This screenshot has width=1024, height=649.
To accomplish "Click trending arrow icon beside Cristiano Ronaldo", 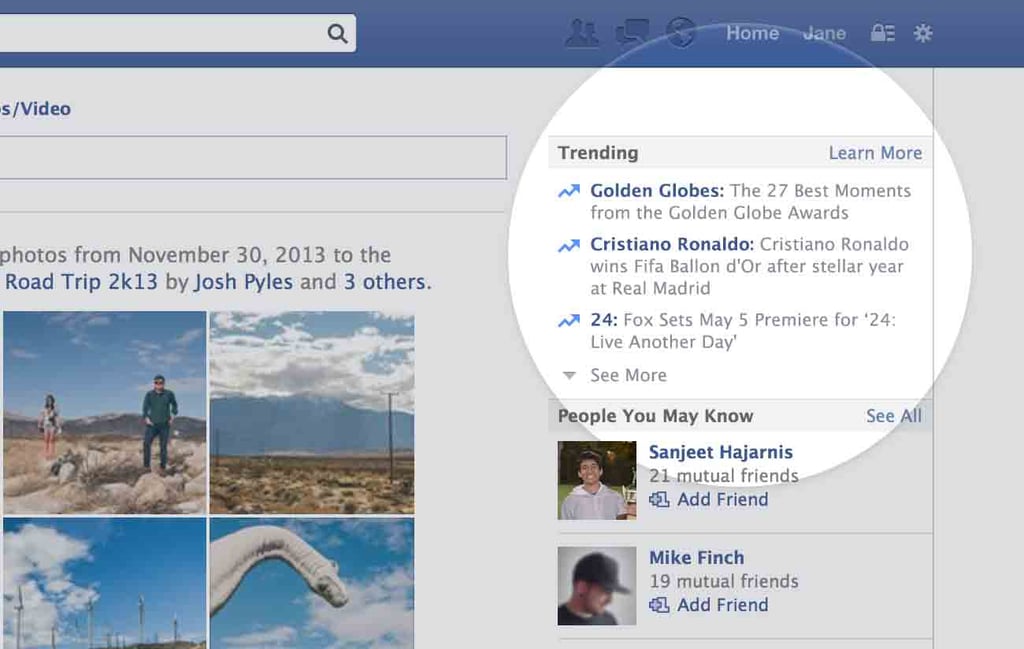I will pos(569,245).
